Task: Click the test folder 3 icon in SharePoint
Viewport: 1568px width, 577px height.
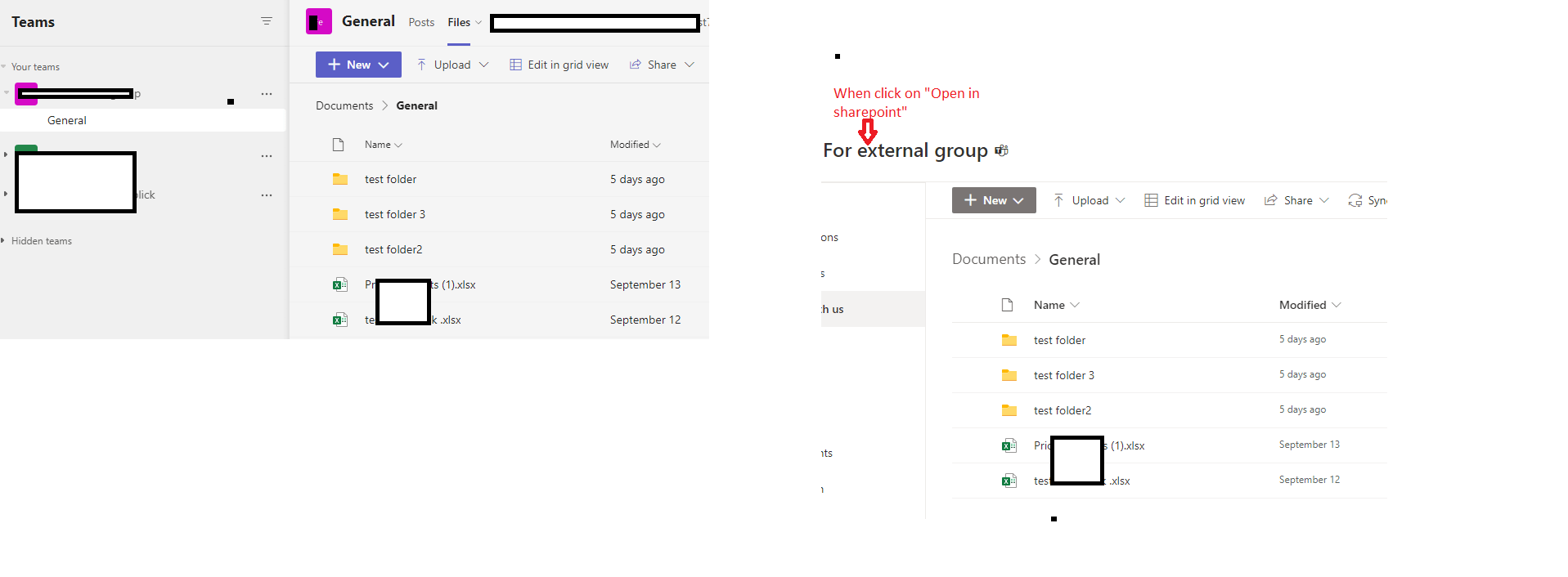Action: tap(1009, 375)
